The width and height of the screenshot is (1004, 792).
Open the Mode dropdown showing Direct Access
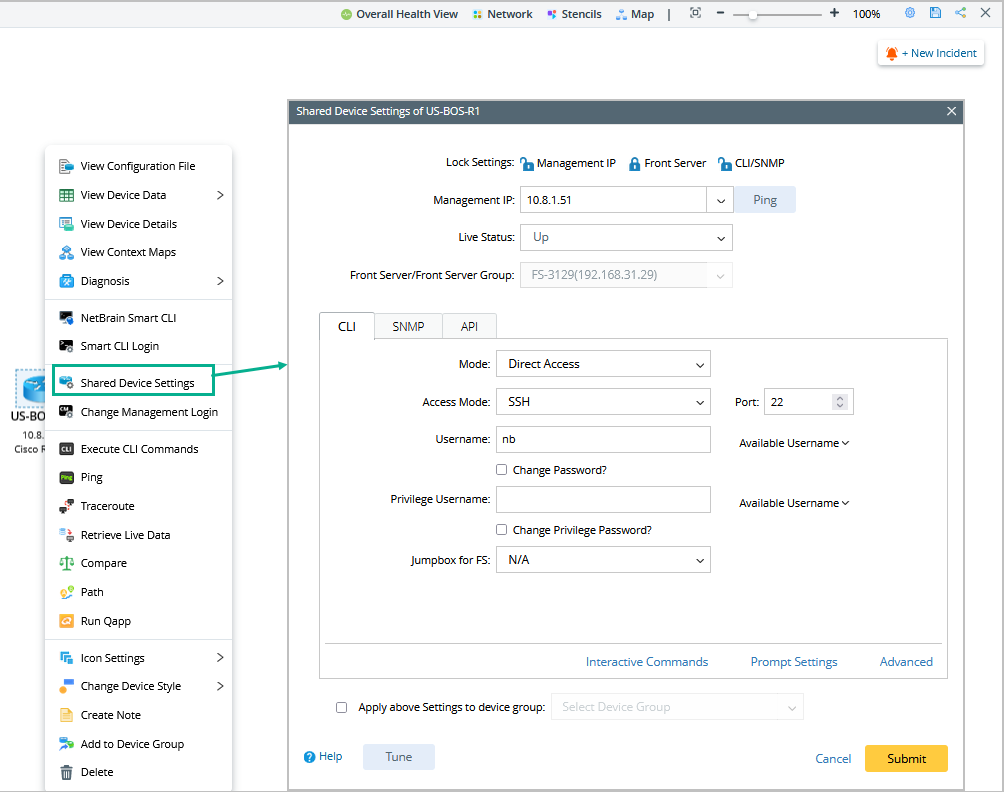tap(603, 364)
